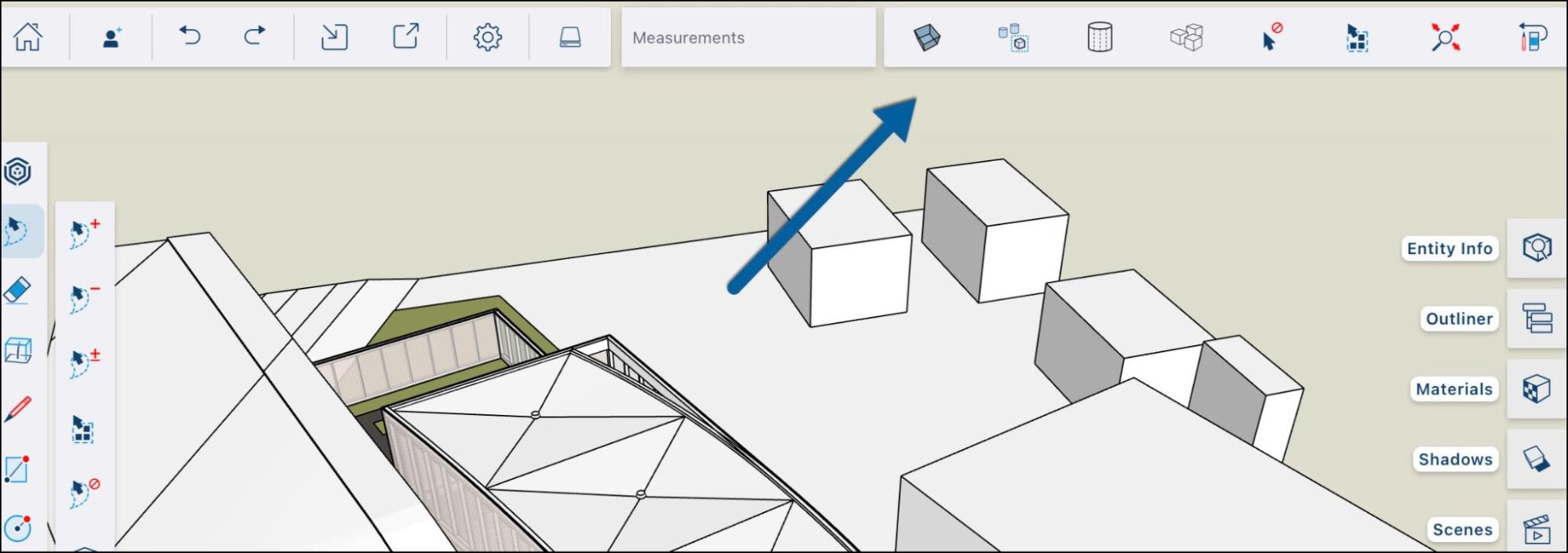
Task: Select the Eraser tool
Action: [17, 290]
